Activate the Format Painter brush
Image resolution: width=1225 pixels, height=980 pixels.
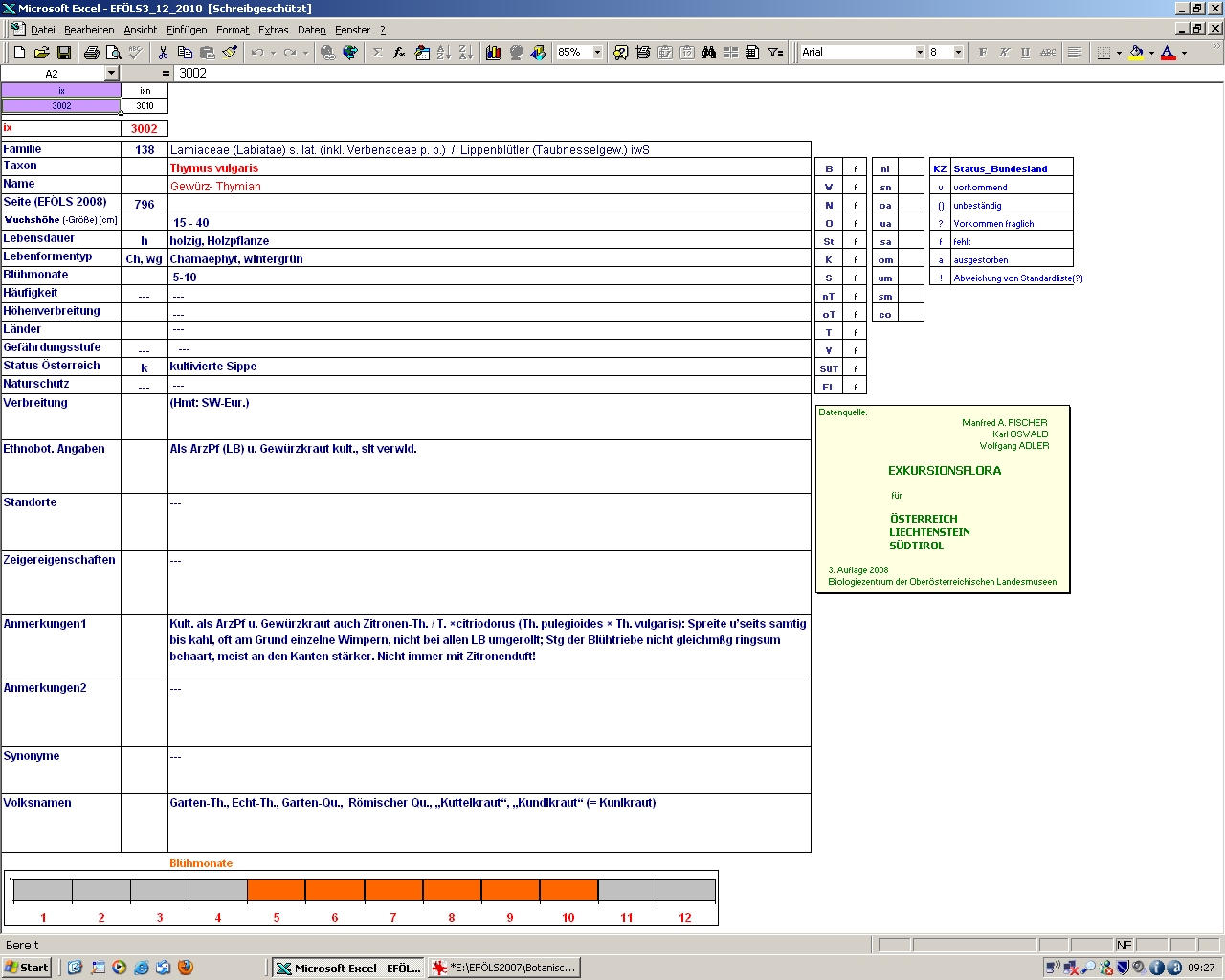point(230,53)
